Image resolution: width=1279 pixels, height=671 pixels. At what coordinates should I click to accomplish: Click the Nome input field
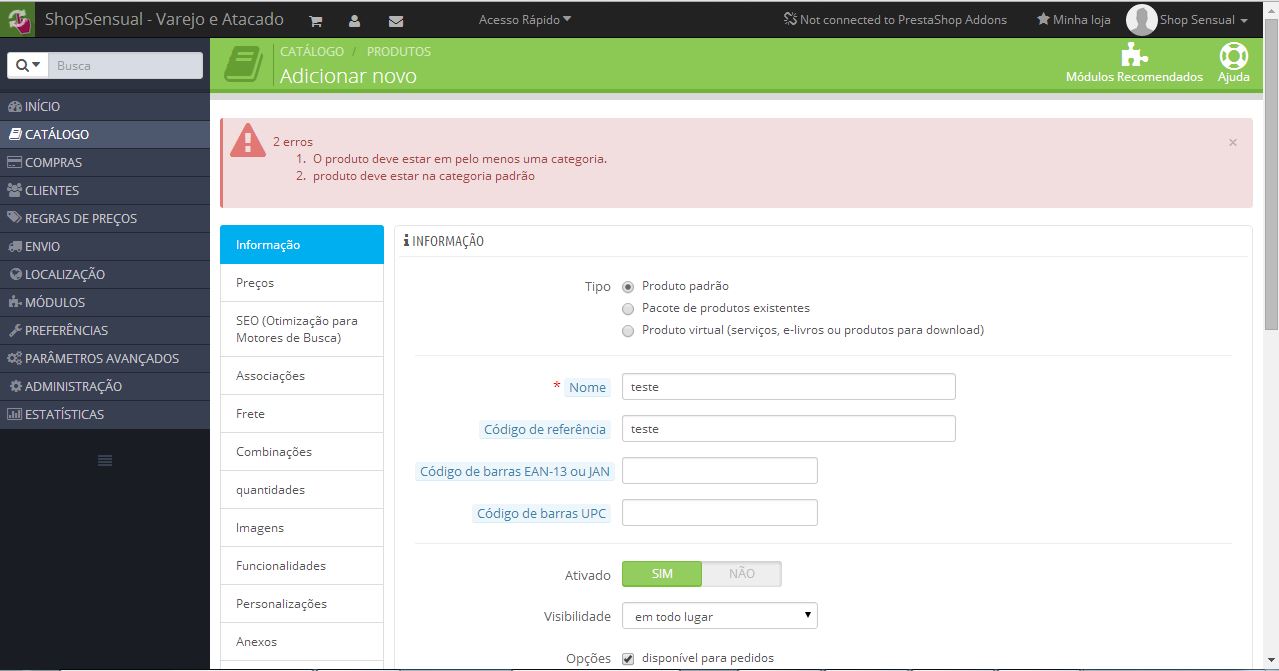coord(788,387)
